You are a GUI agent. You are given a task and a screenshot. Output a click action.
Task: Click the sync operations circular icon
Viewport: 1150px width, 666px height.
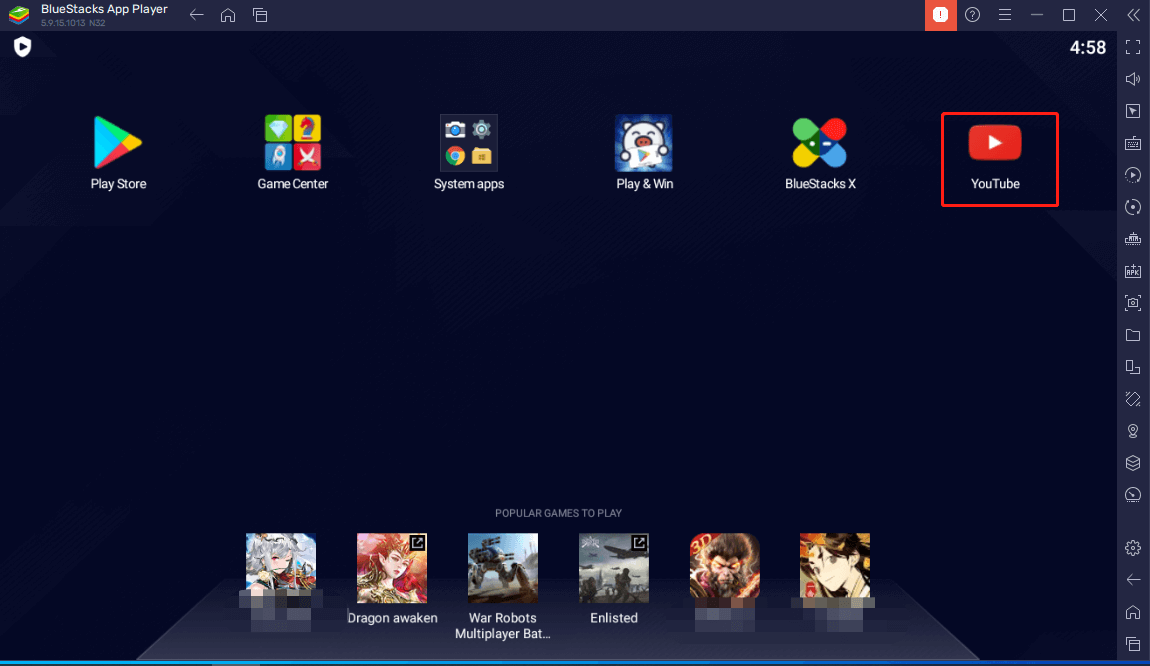pos(1133,207)
